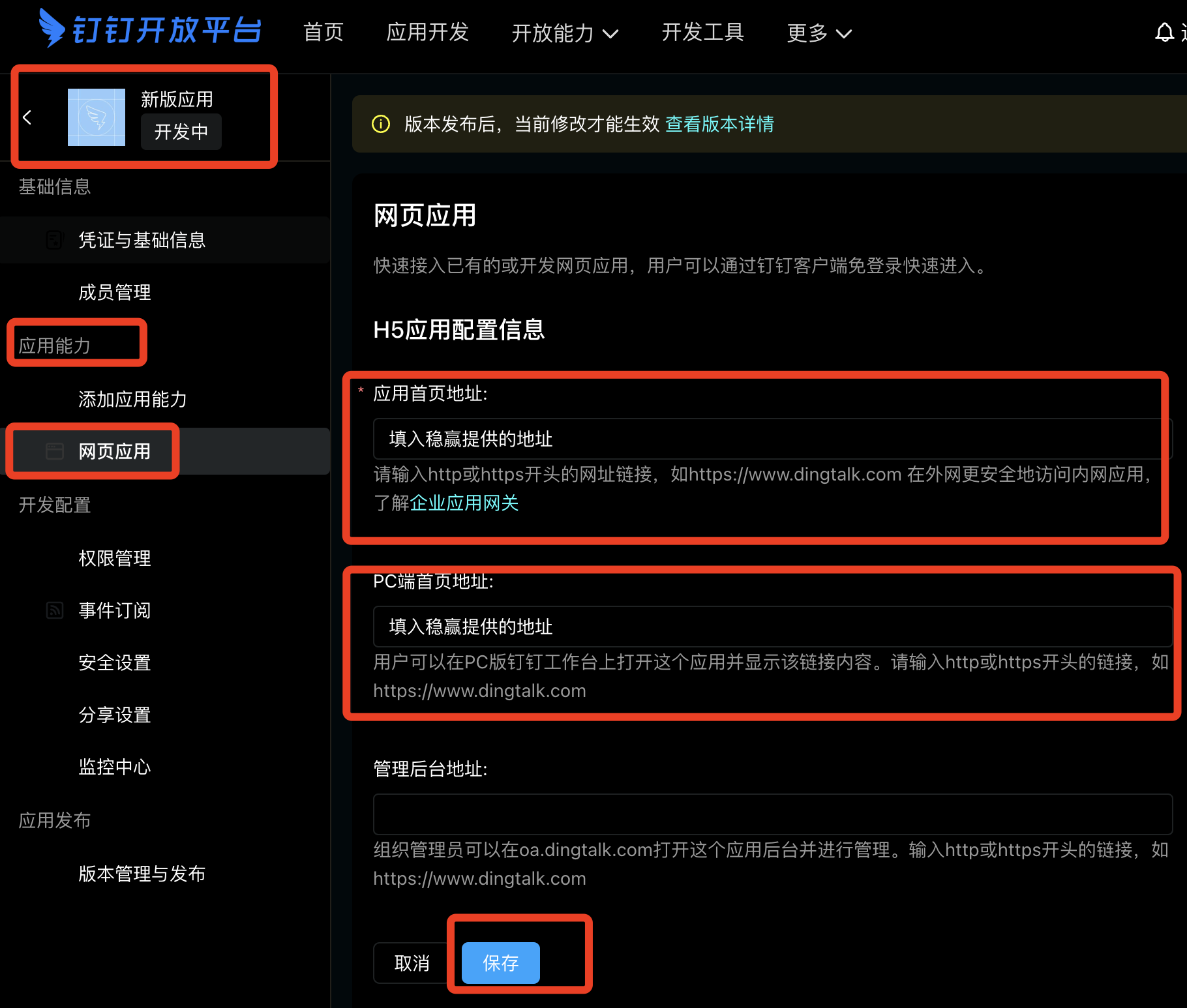Open the notification bell icon

1164,32
